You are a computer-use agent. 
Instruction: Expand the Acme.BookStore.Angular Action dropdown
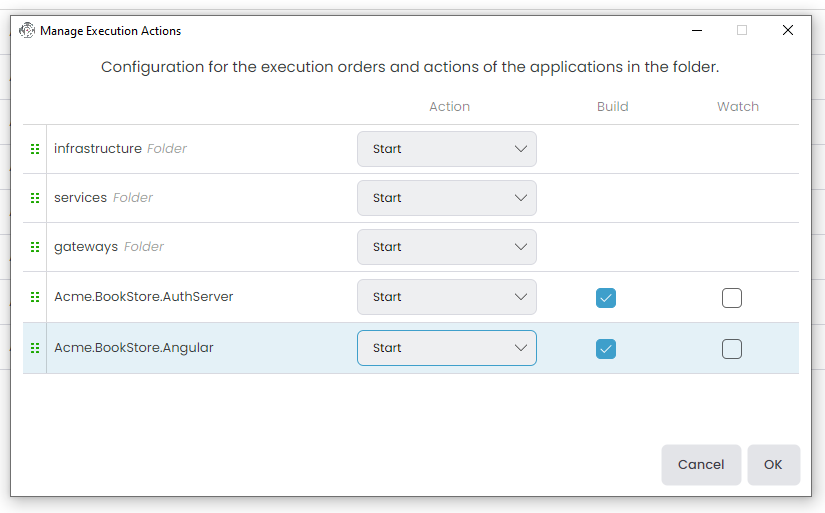(x=446, y=348)
